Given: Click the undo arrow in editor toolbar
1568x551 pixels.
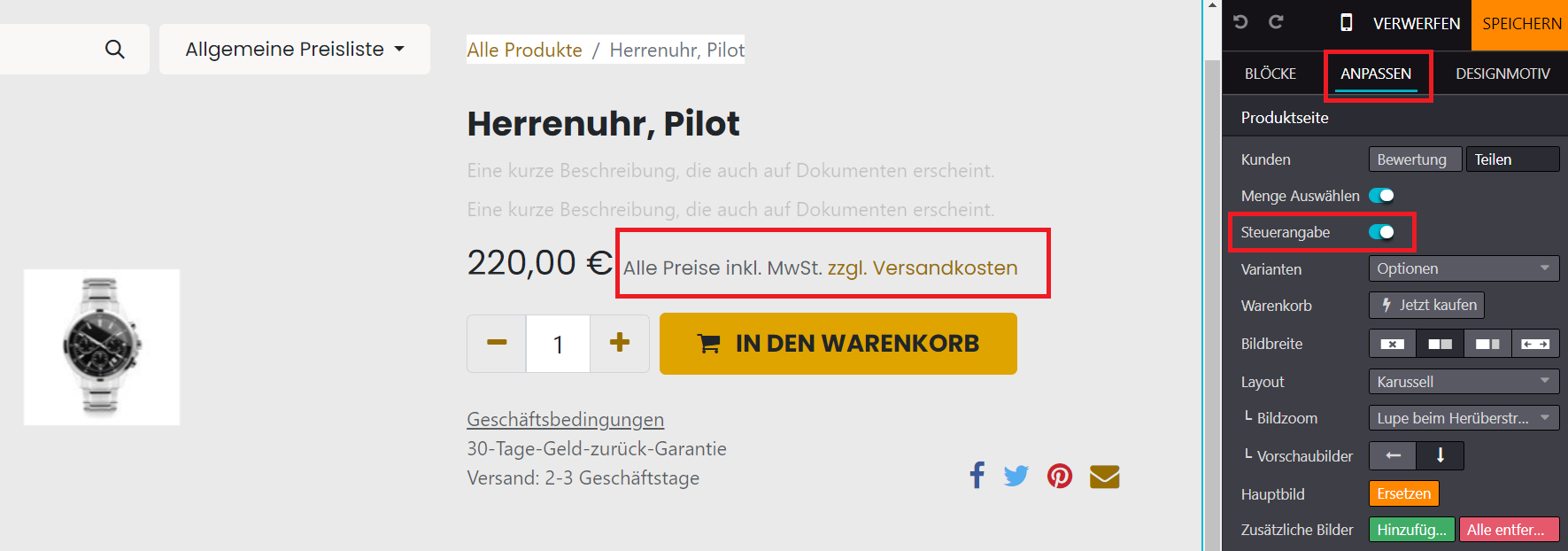Looking at the screenshot, I should pos(1240,22).
